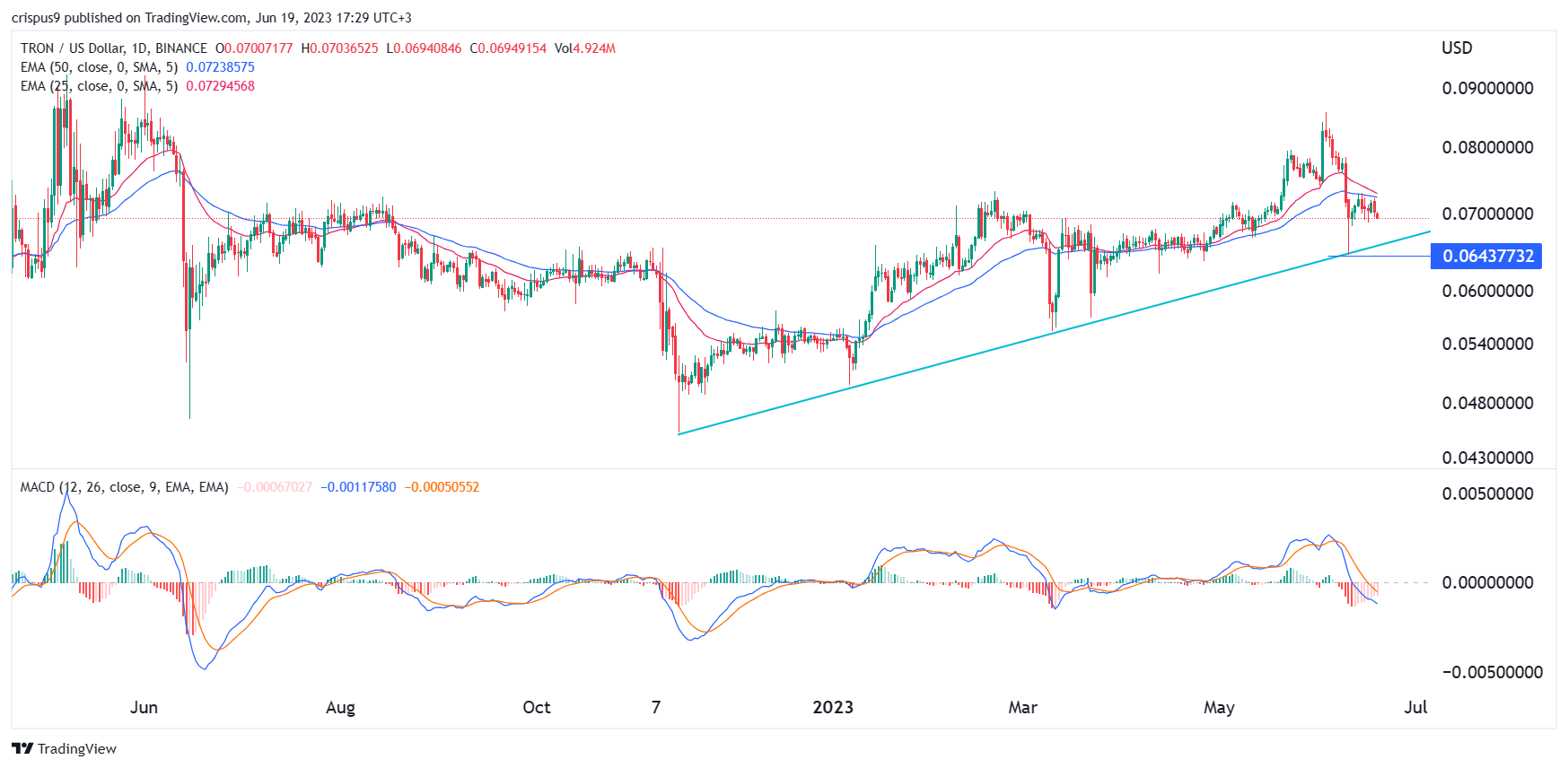Image resolution: width=1568 pixels, height=768 pixels.
Task: Click the 0.04800000 price axis level
Action: [x=1487, y=403]
